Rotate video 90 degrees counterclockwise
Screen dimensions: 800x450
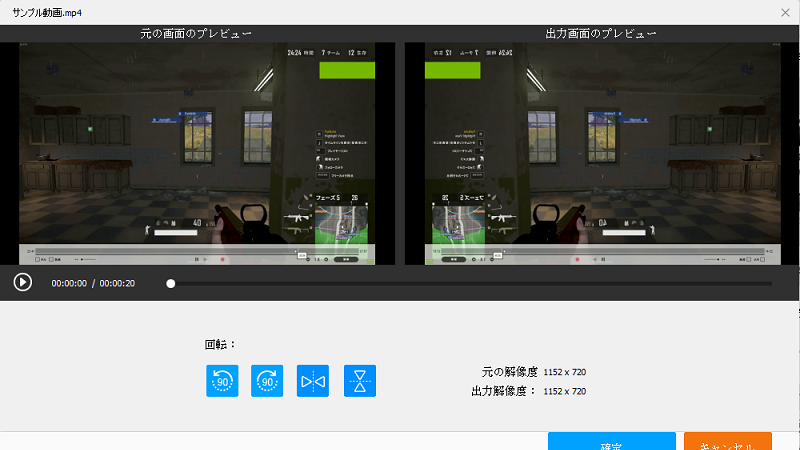pyautogui.click(x=222, y=381)
